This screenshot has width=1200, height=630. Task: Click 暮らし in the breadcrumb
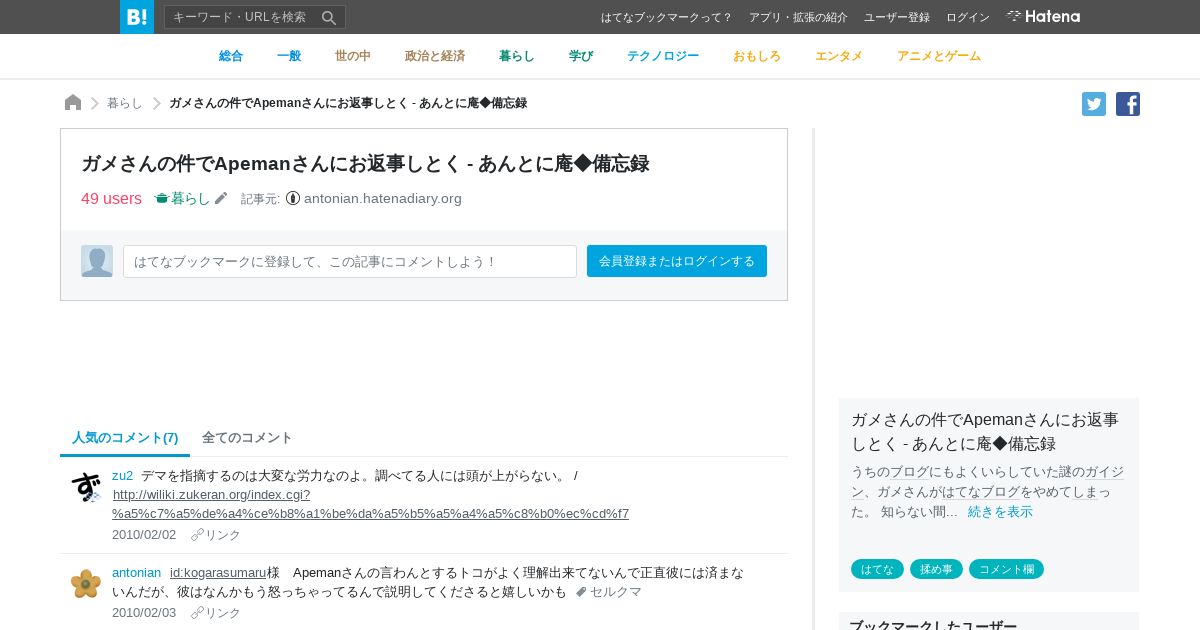tap(125, 103)
